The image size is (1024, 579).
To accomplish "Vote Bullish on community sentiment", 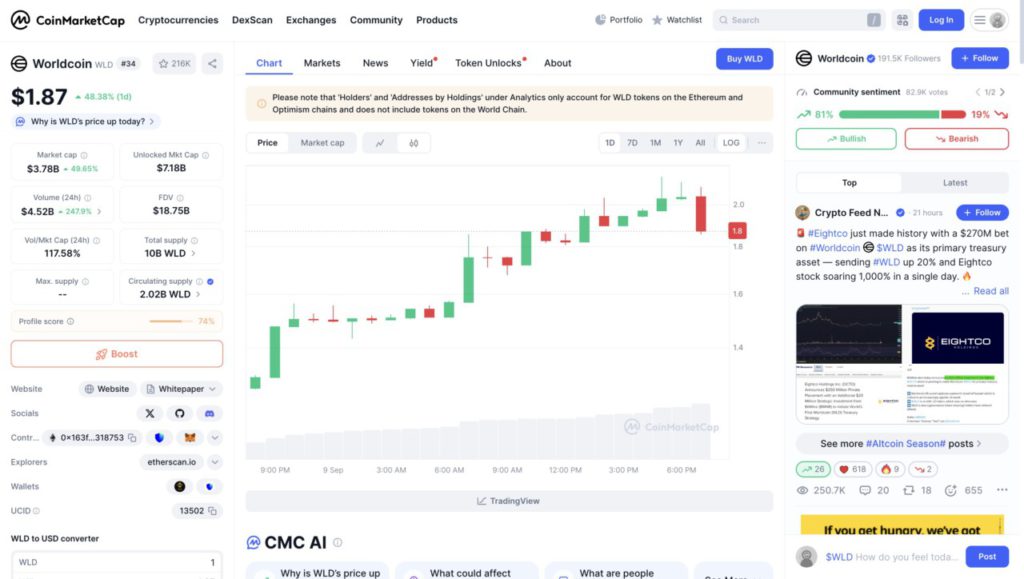I will click(846, 139).
